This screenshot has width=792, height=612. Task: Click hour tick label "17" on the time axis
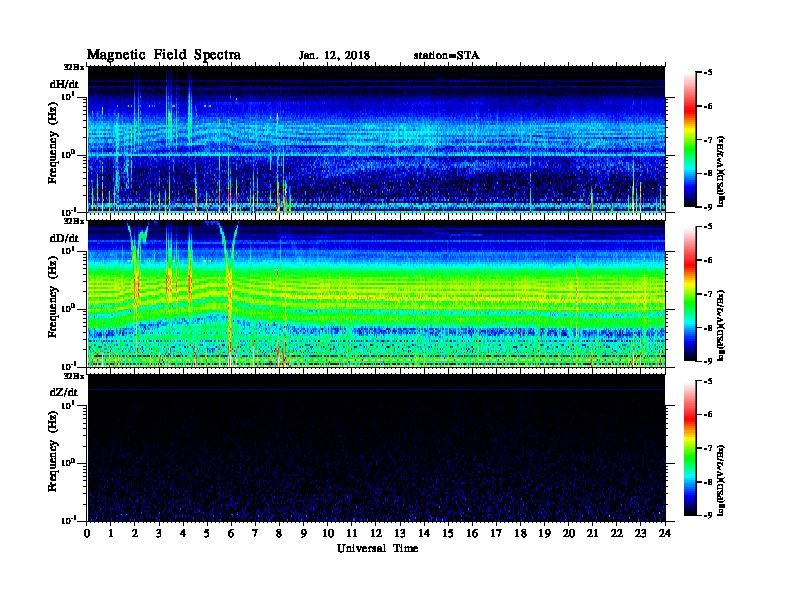[x=497, y=533]
